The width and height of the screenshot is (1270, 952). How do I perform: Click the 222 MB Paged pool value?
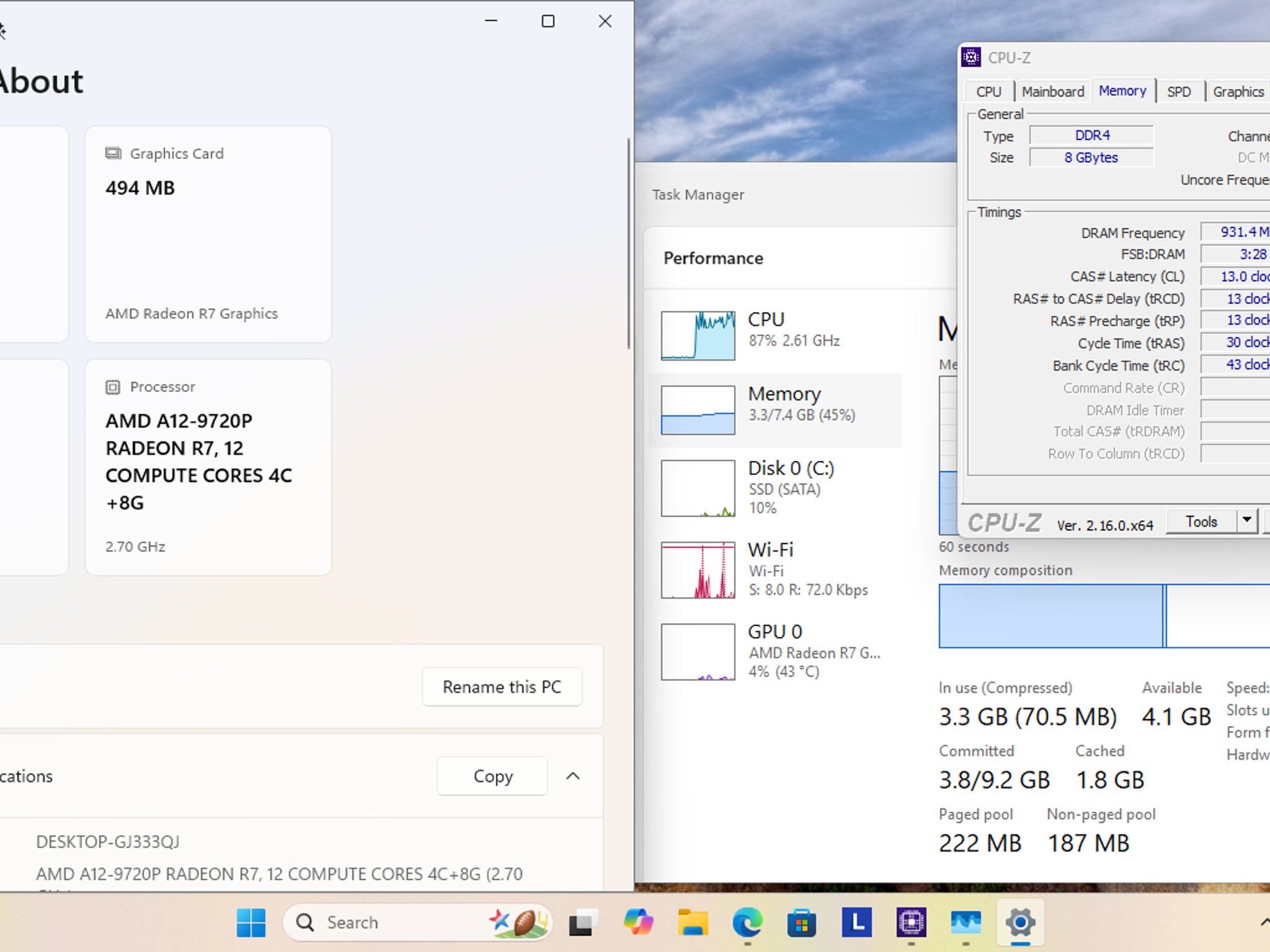(980, 843)
